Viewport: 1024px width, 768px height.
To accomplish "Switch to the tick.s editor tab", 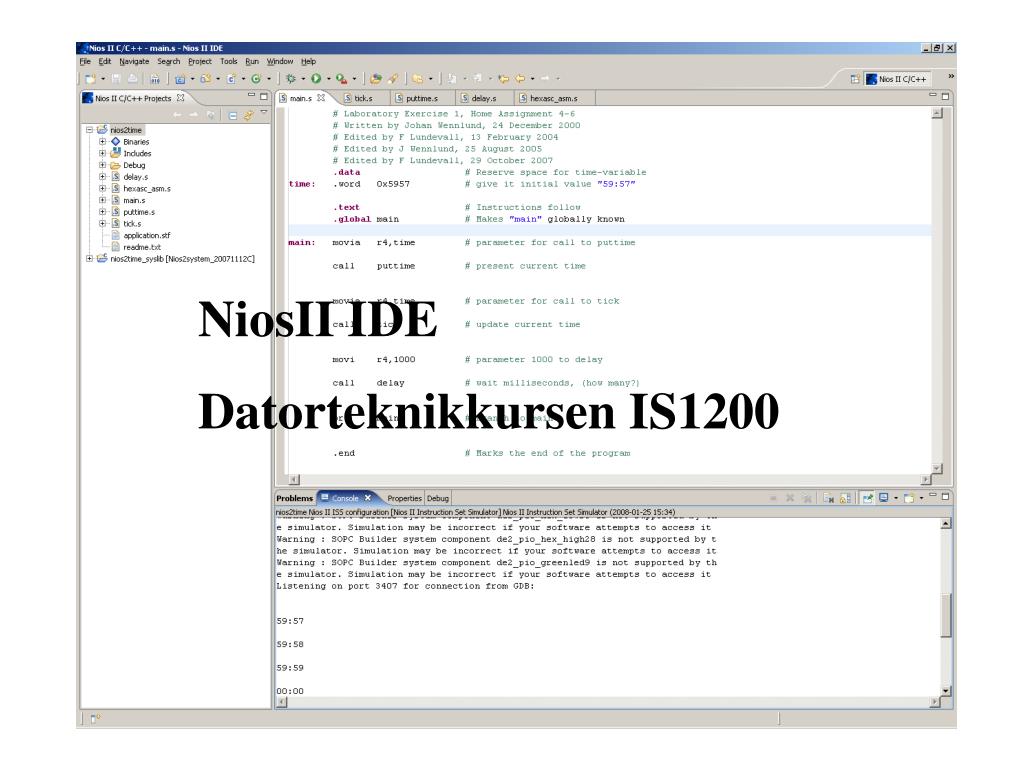I will tap(359, 98).
